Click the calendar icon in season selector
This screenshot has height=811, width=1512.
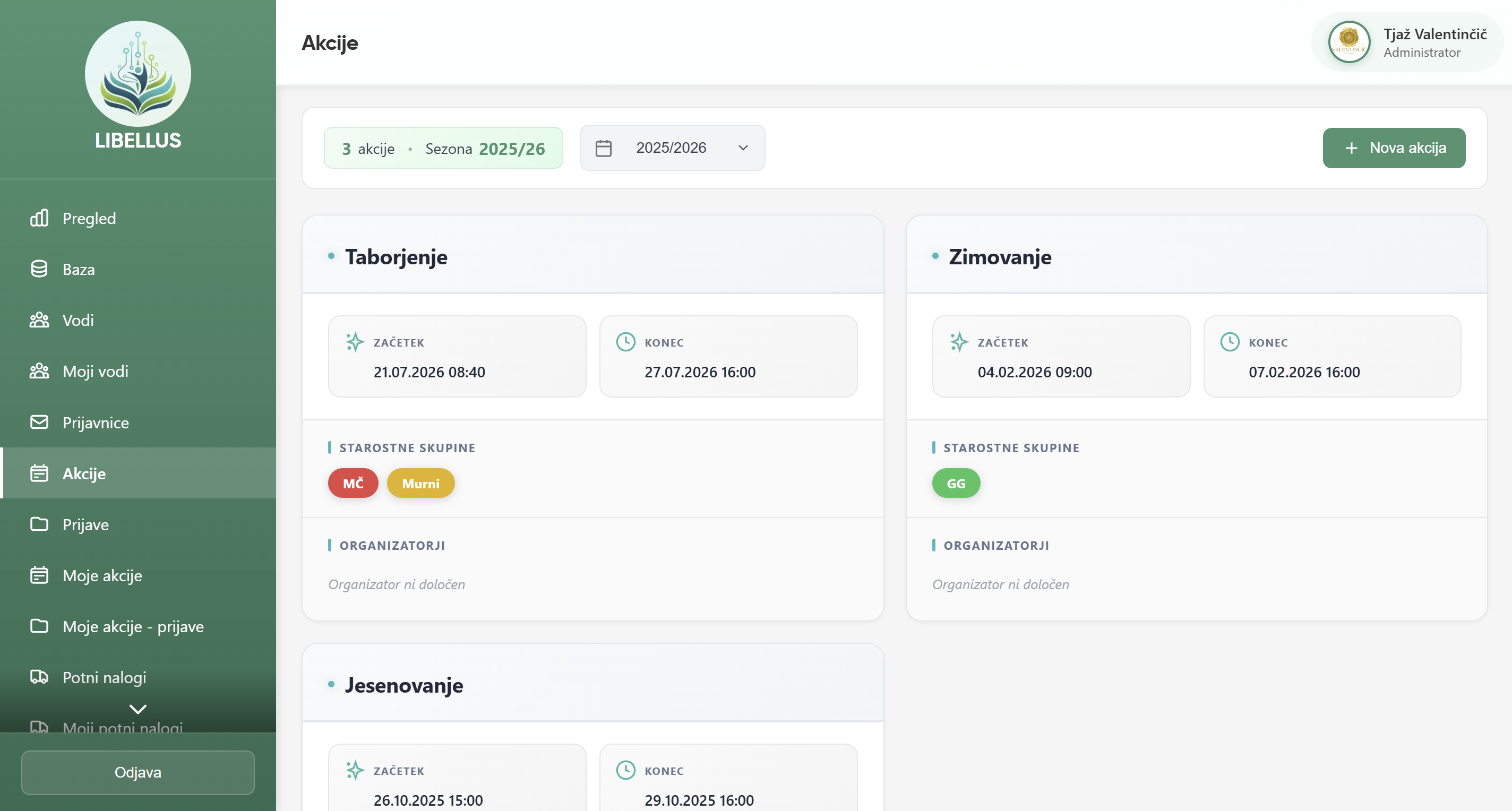point(604,148)
